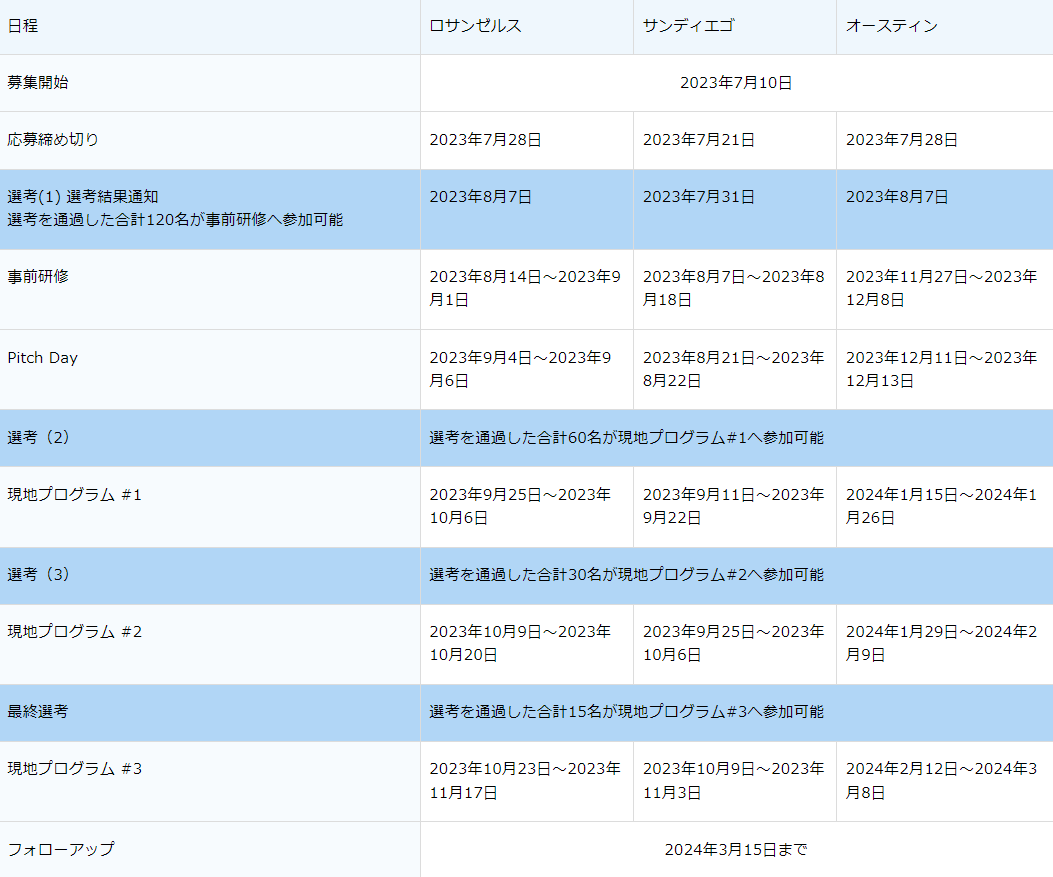Screen dimensions: 1053x877
Task: Click the 応募締め切り row label
Action: tap(53, 140)
